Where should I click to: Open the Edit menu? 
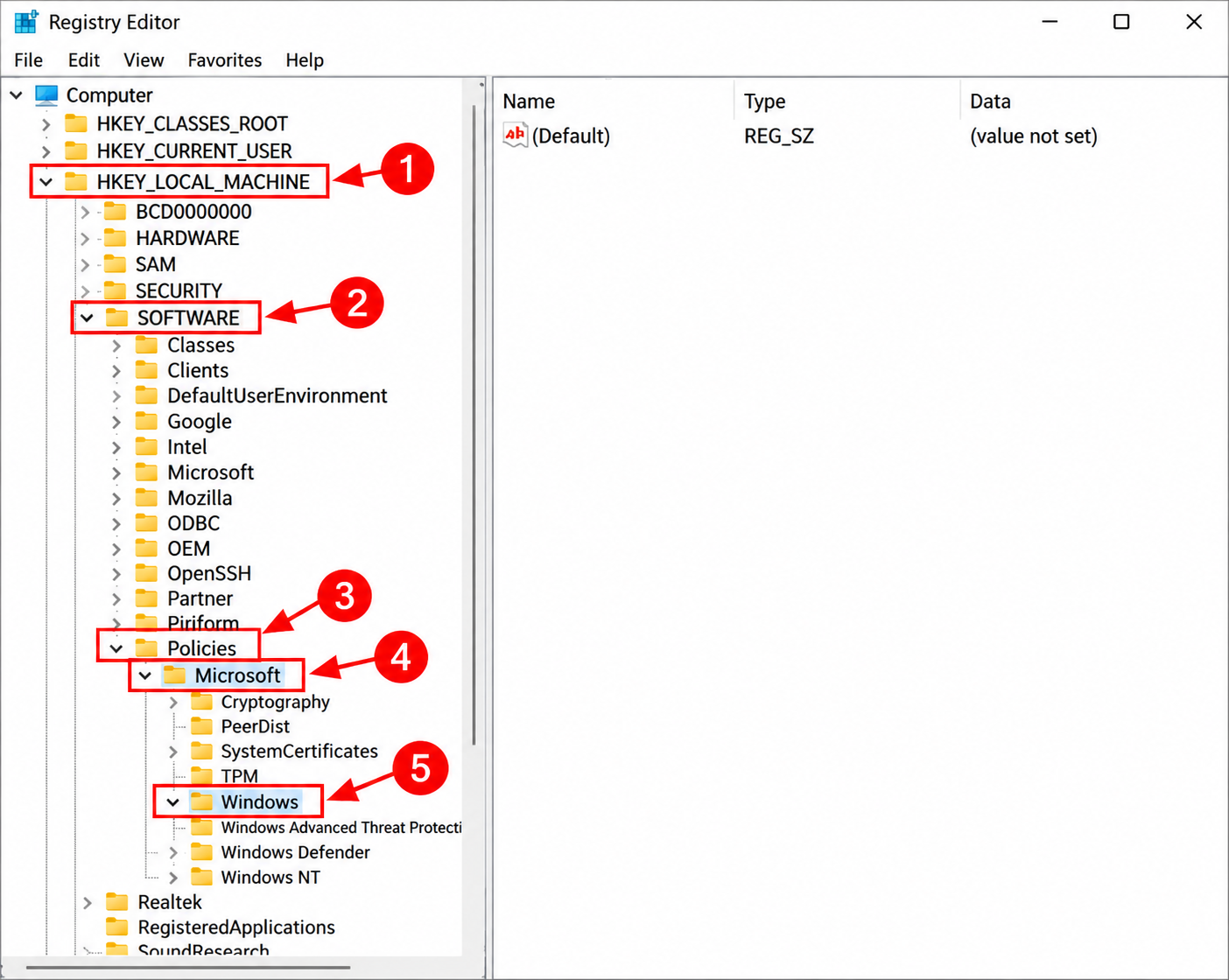tap(83, 60)
